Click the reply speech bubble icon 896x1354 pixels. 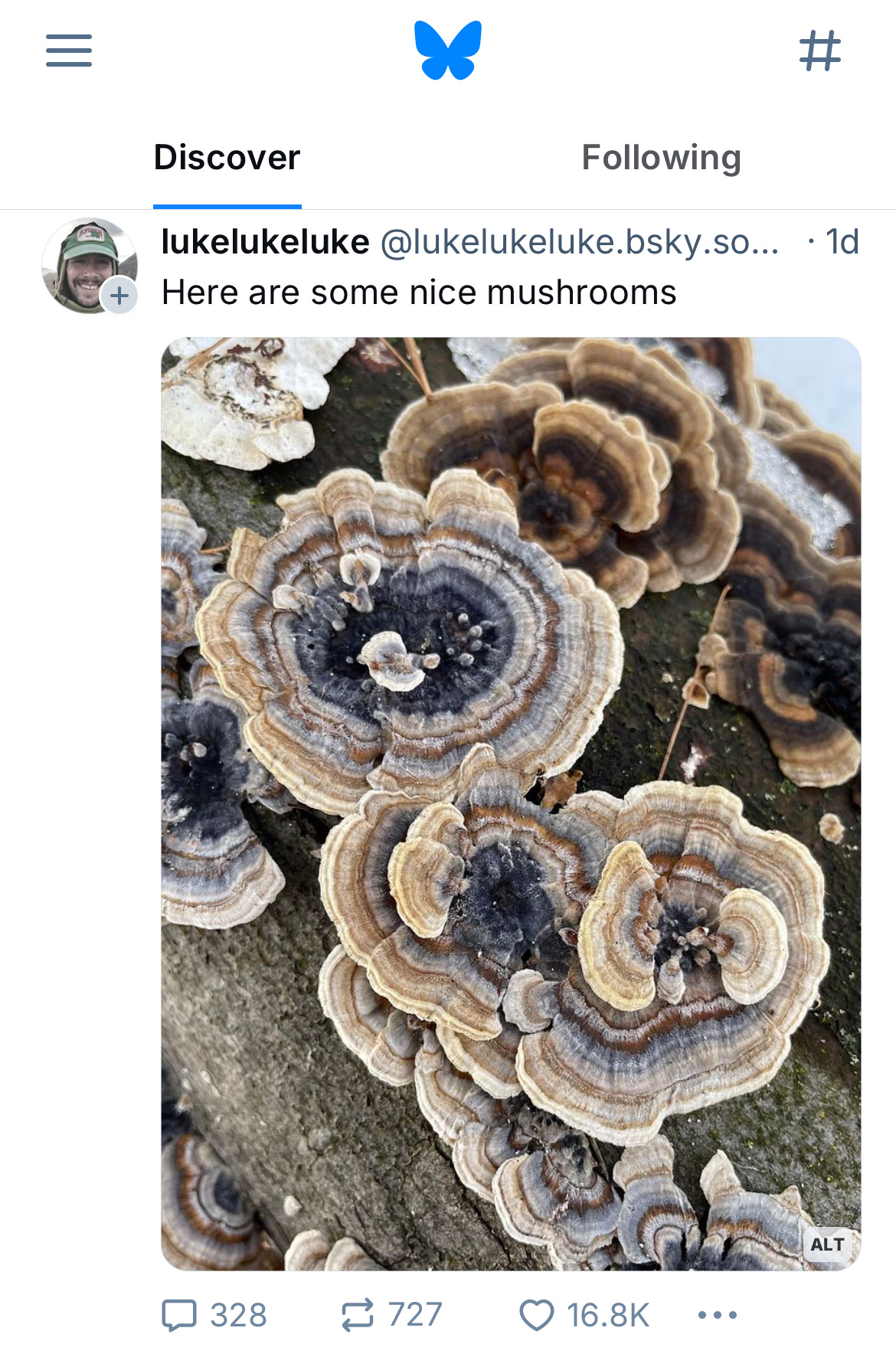coord(179,1315)
